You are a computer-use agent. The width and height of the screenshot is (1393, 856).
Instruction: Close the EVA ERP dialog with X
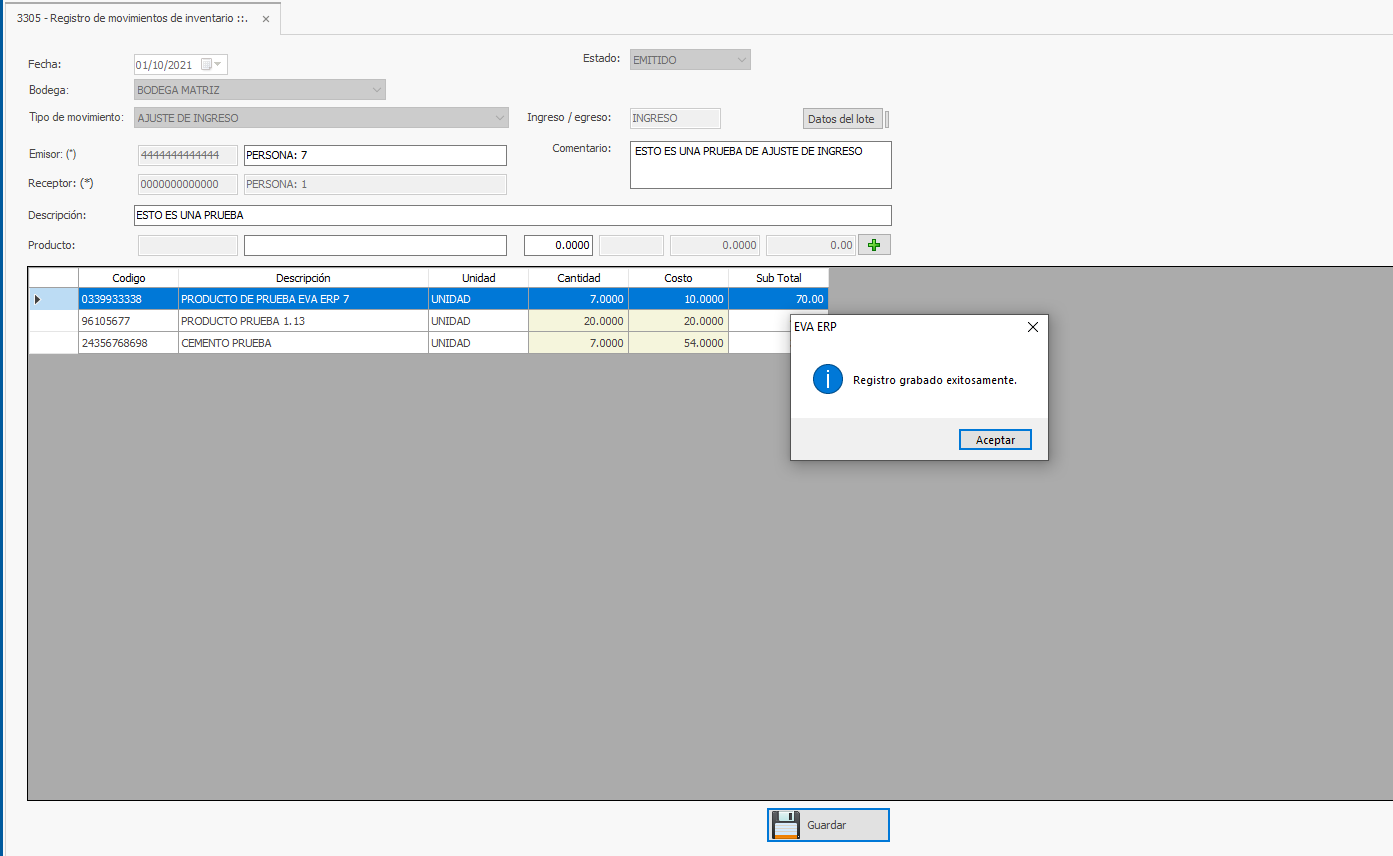1033,327
